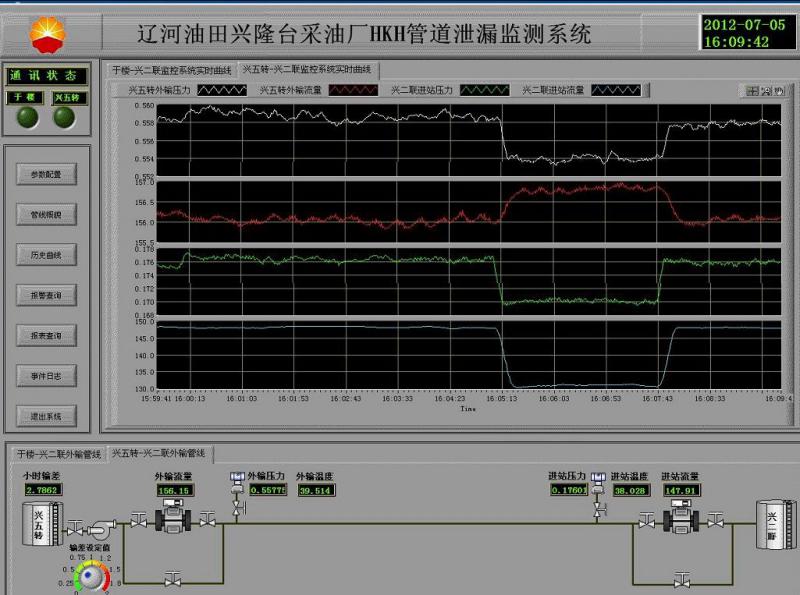Viewport: 800px width, 595px height.
Task: Click the 外输压力 value 0.55775
Action: pyautogui.click(x=268, y=490)
